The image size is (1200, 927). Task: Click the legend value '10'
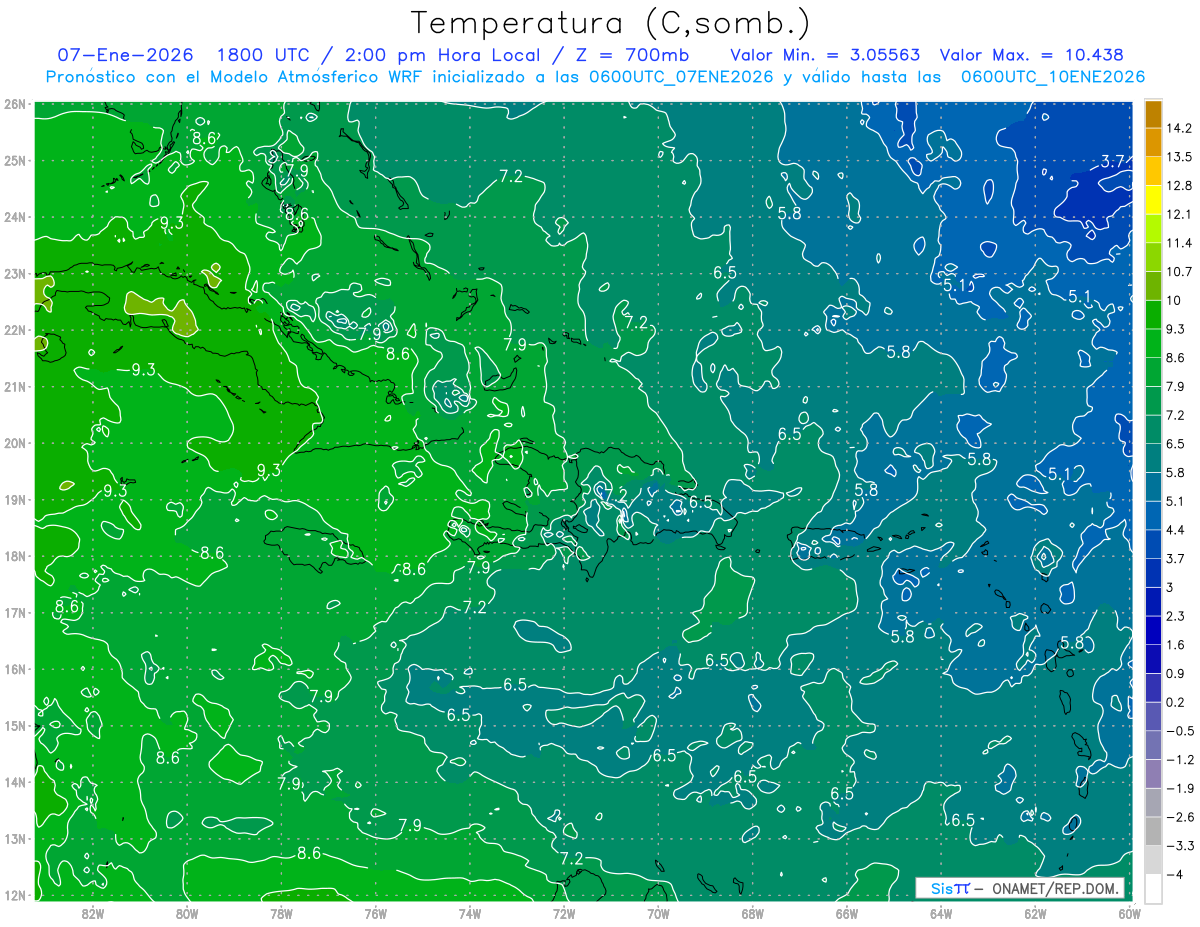[x=1174, y=300]
